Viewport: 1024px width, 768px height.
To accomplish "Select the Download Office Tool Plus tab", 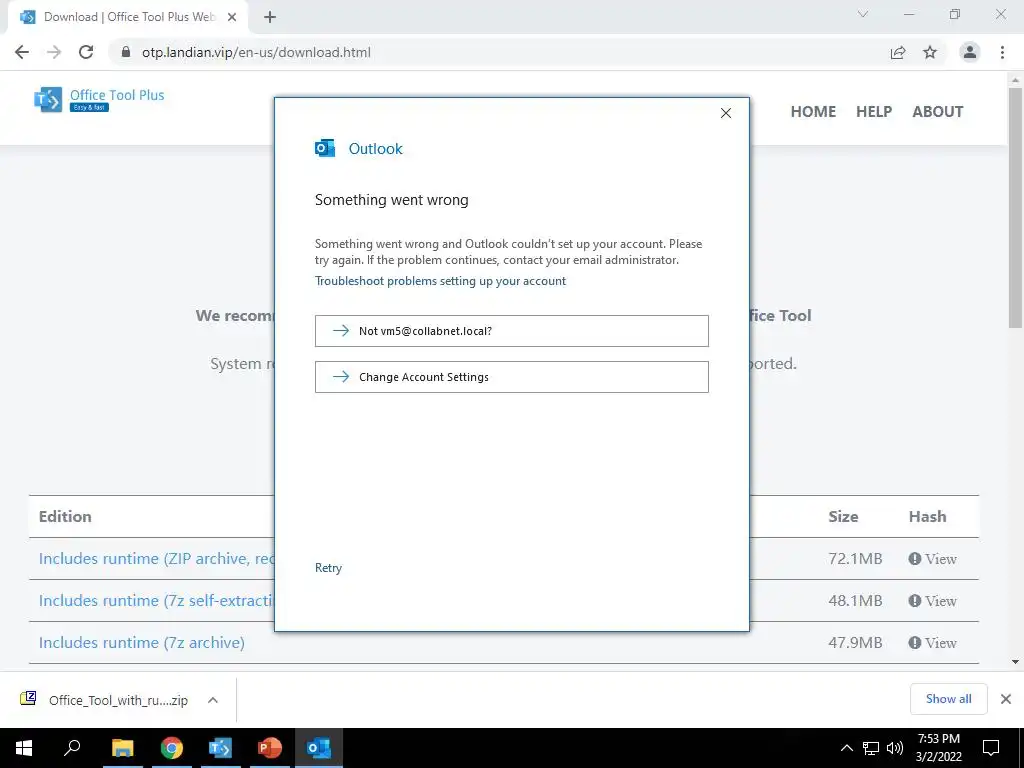I will (128, 18).
